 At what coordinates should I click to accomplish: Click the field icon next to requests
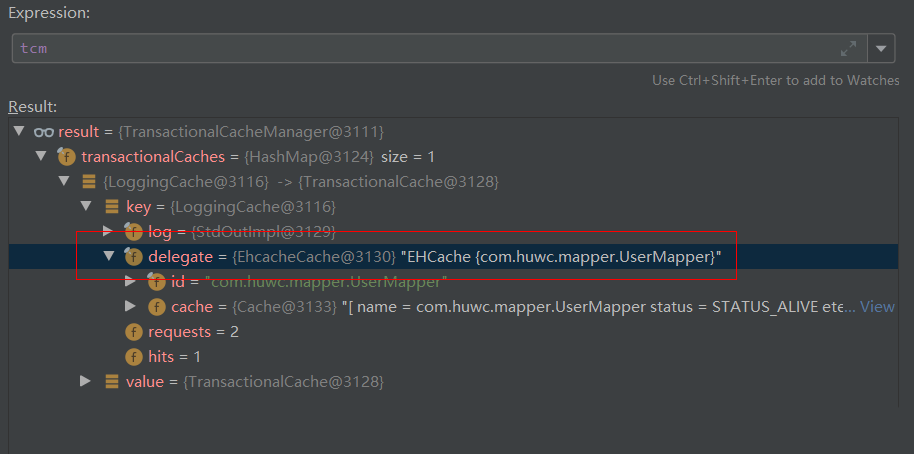pyautogui.click(x=133, y=332)
